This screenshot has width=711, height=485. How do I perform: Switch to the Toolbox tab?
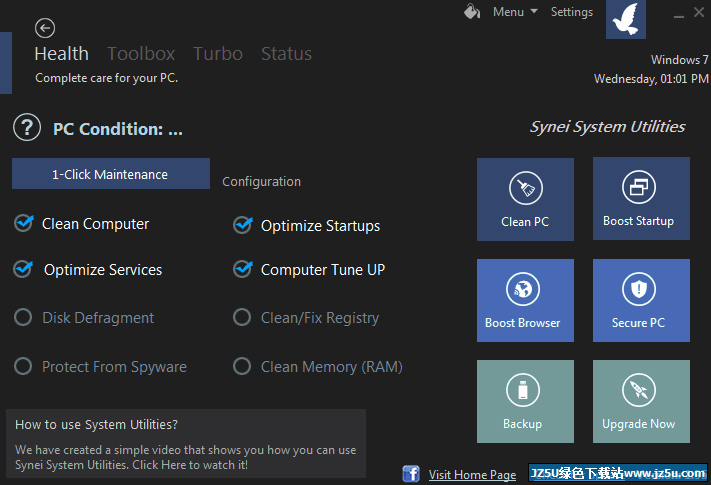141,53
